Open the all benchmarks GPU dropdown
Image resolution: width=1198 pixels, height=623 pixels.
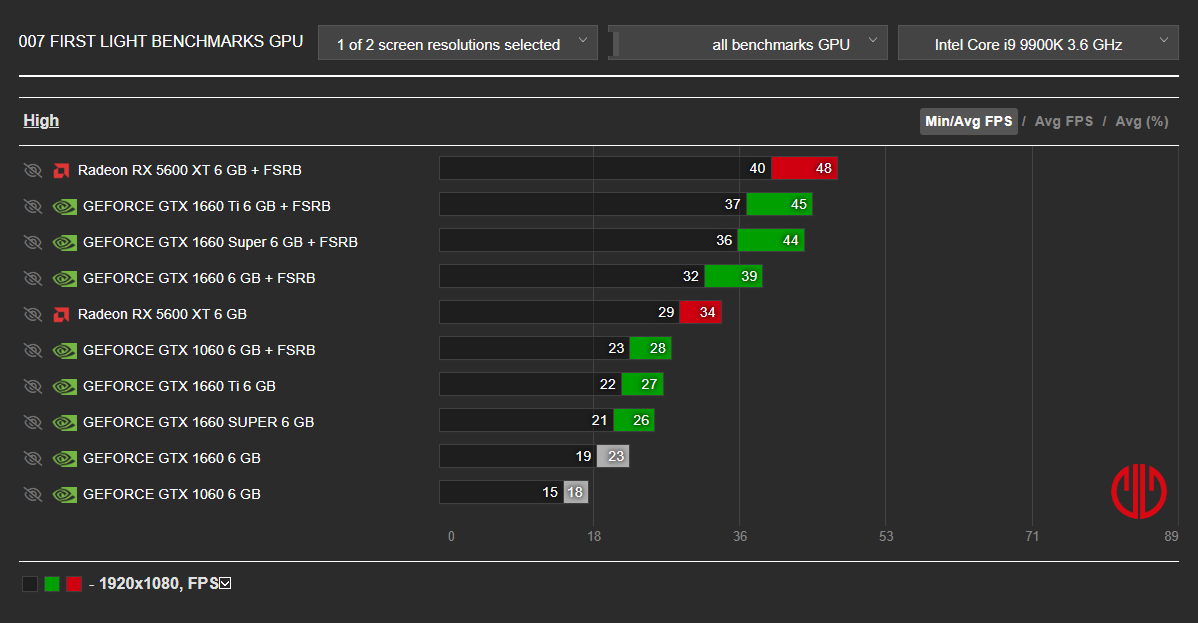tap(748, 43)
